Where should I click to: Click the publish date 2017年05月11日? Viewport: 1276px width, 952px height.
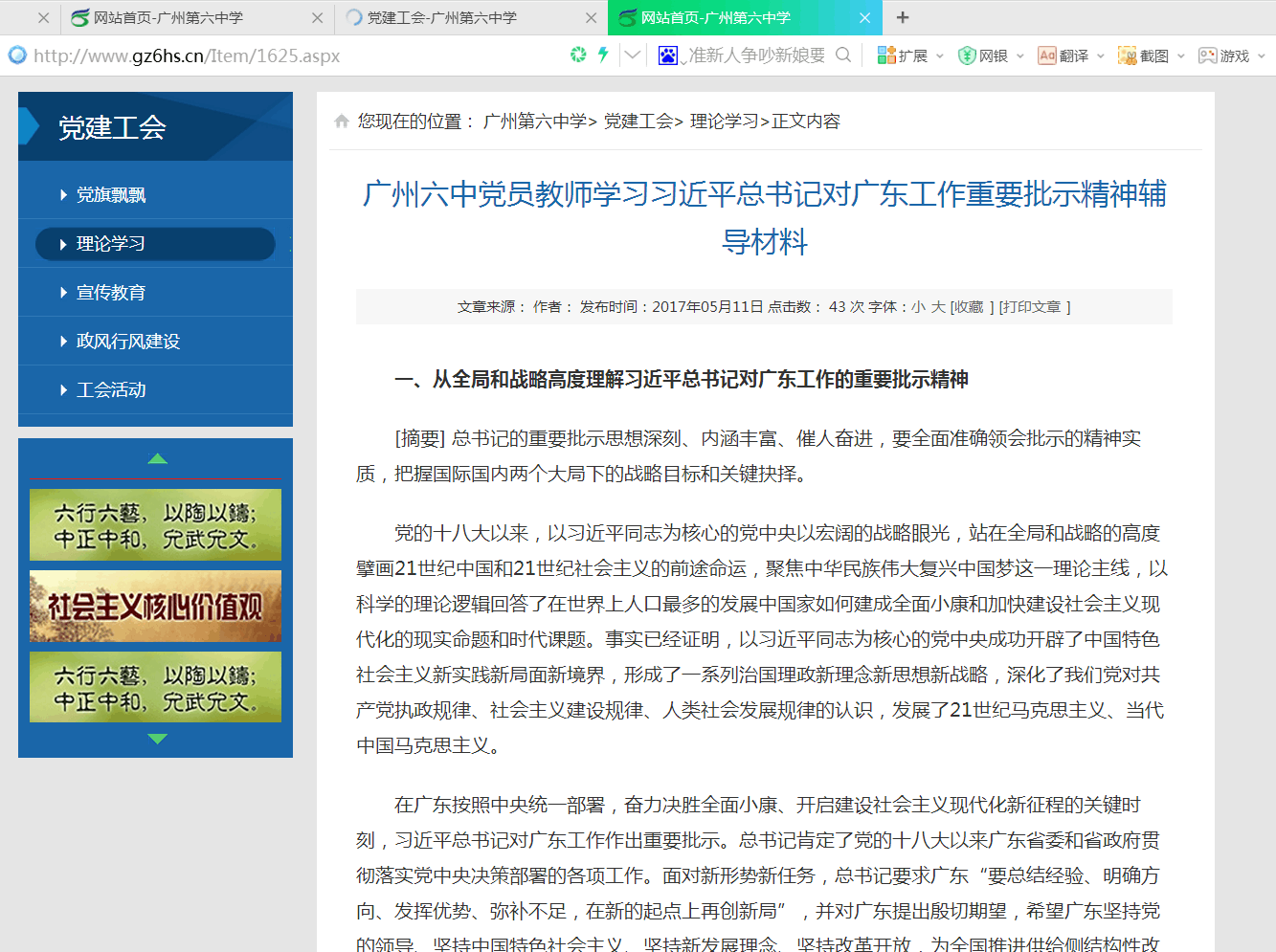pyautogui.click(x=707, y=307)
